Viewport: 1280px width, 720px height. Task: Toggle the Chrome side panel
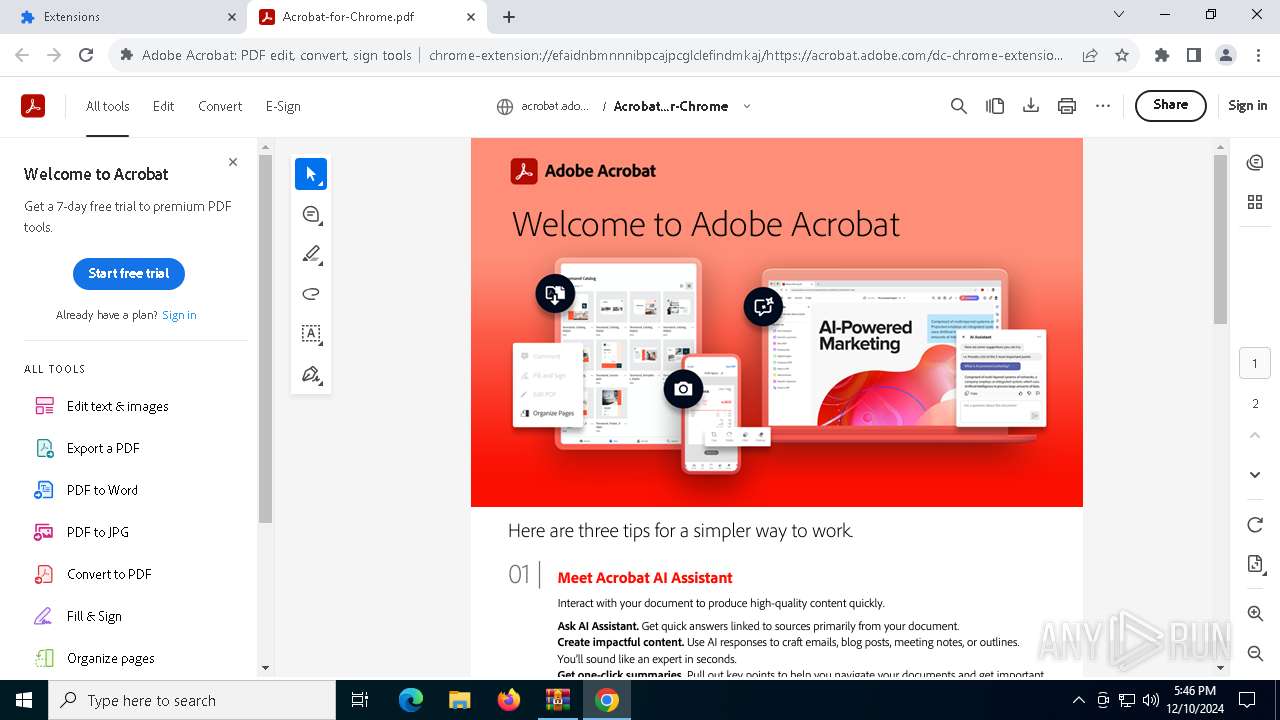(x=1194, y=56)
